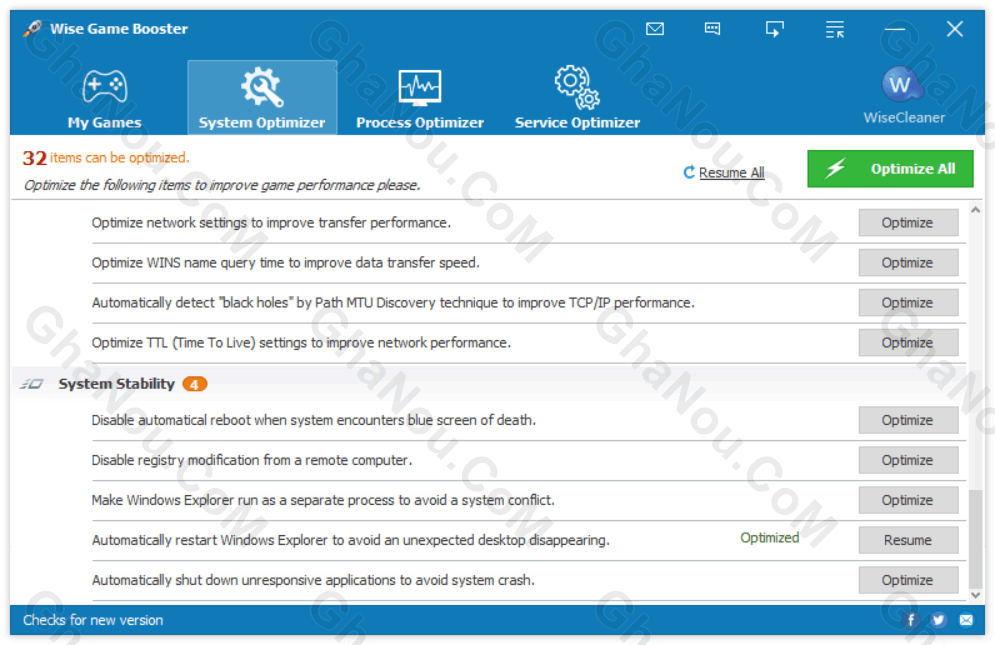Optimize the Path MTU Discovery black holes item
Image resolution: width=995 pixels, height=645 pixels.
tap(908, 303)
